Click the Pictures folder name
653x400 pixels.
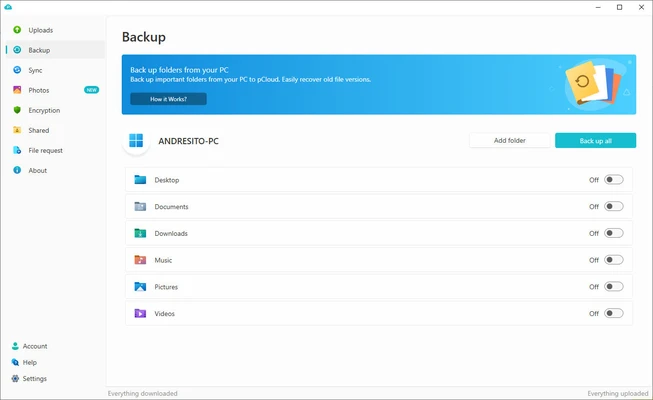pyautogui.click(x=166, y=287)
